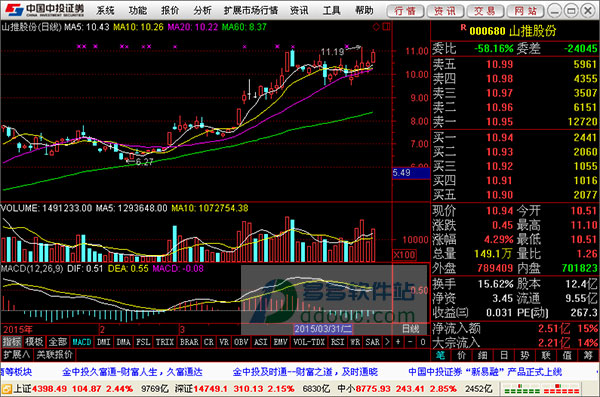The image size is (600, 397).
Task: Click the red diamond icon above chart
Action: [376, 27]
